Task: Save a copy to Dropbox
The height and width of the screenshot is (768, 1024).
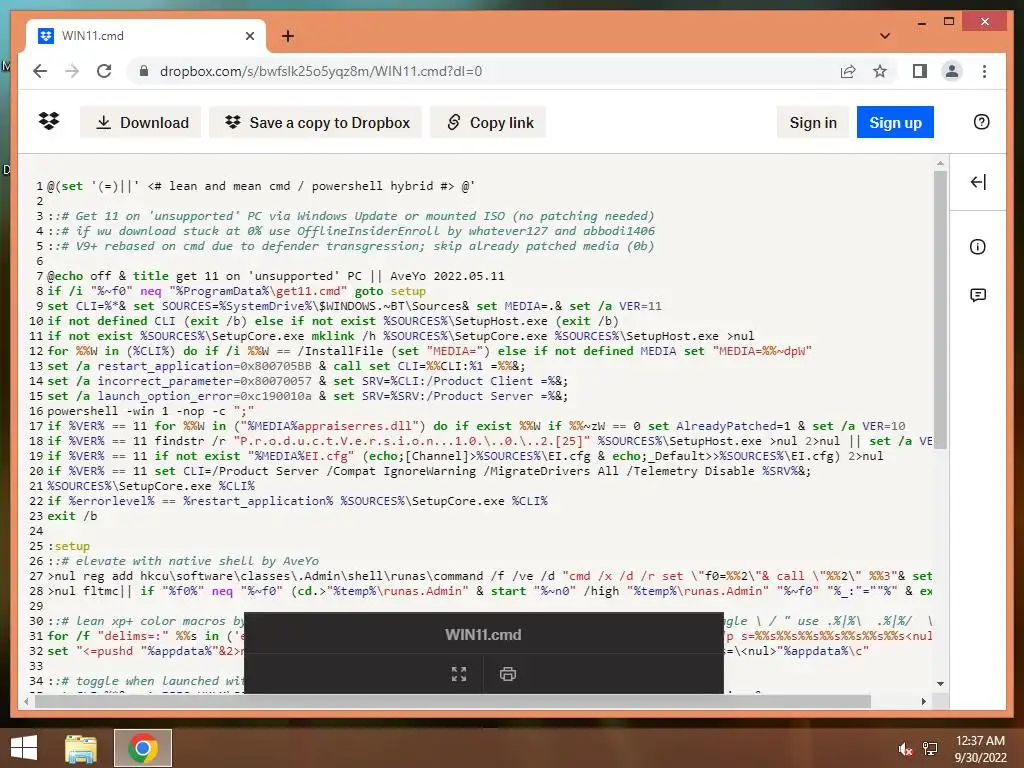Action: (315, 122)
